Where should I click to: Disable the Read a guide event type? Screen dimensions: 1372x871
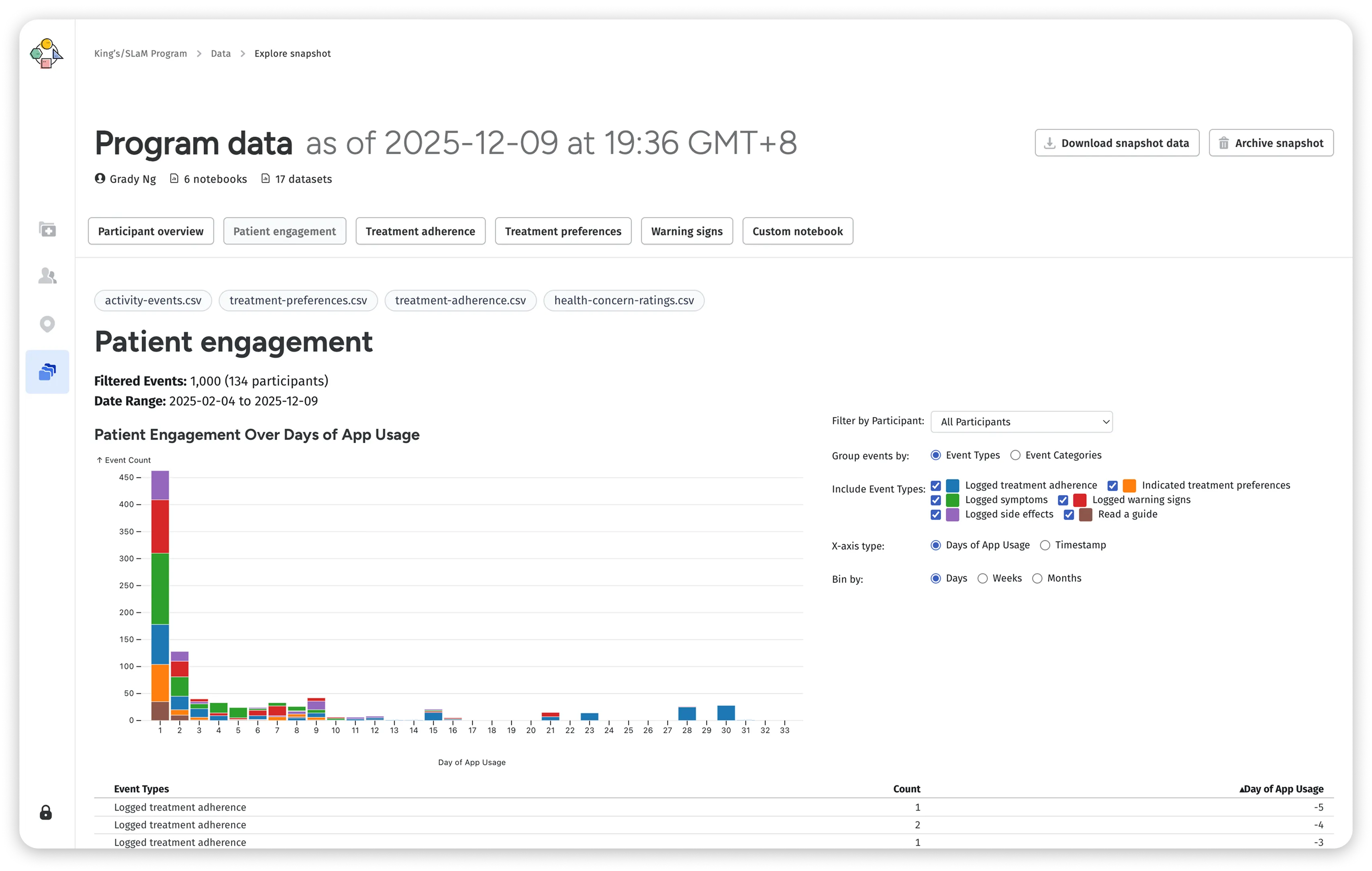(x=1069, y=514)
